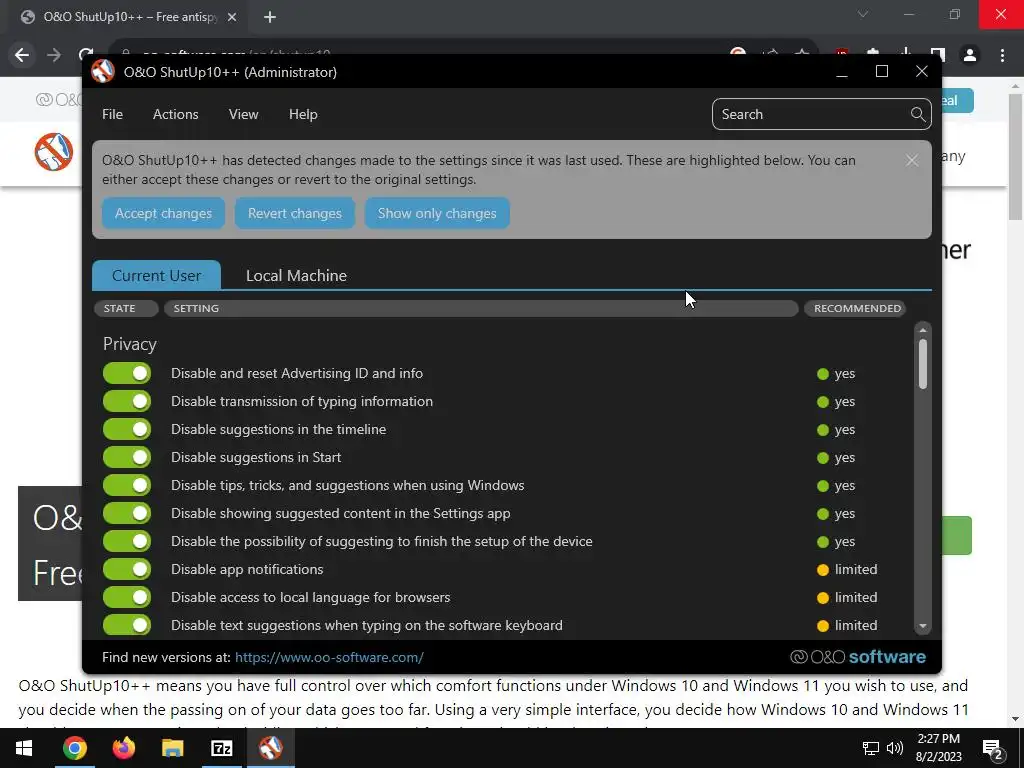Close the O&O ShutUp10++ browser tab

[232, 17]
